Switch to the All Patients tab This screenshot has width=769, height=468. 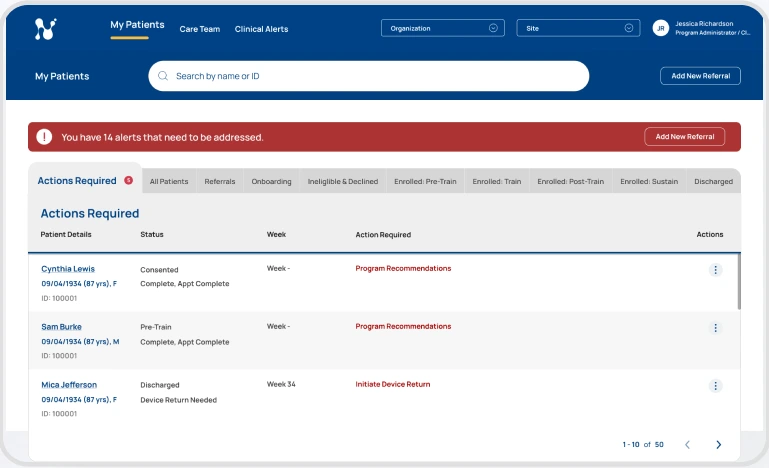pos(169,181)
